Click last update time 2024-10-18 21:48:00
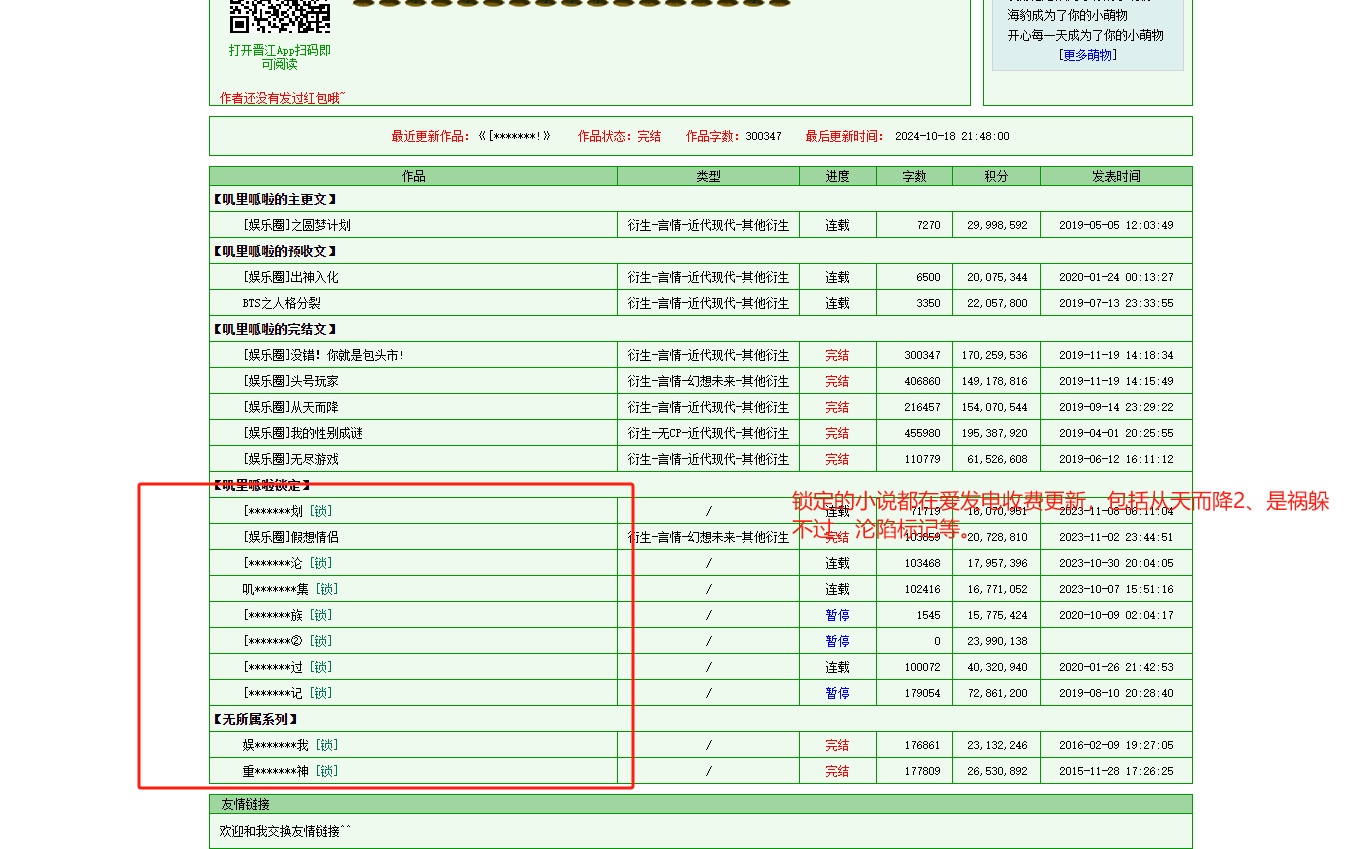 point(952,136)
